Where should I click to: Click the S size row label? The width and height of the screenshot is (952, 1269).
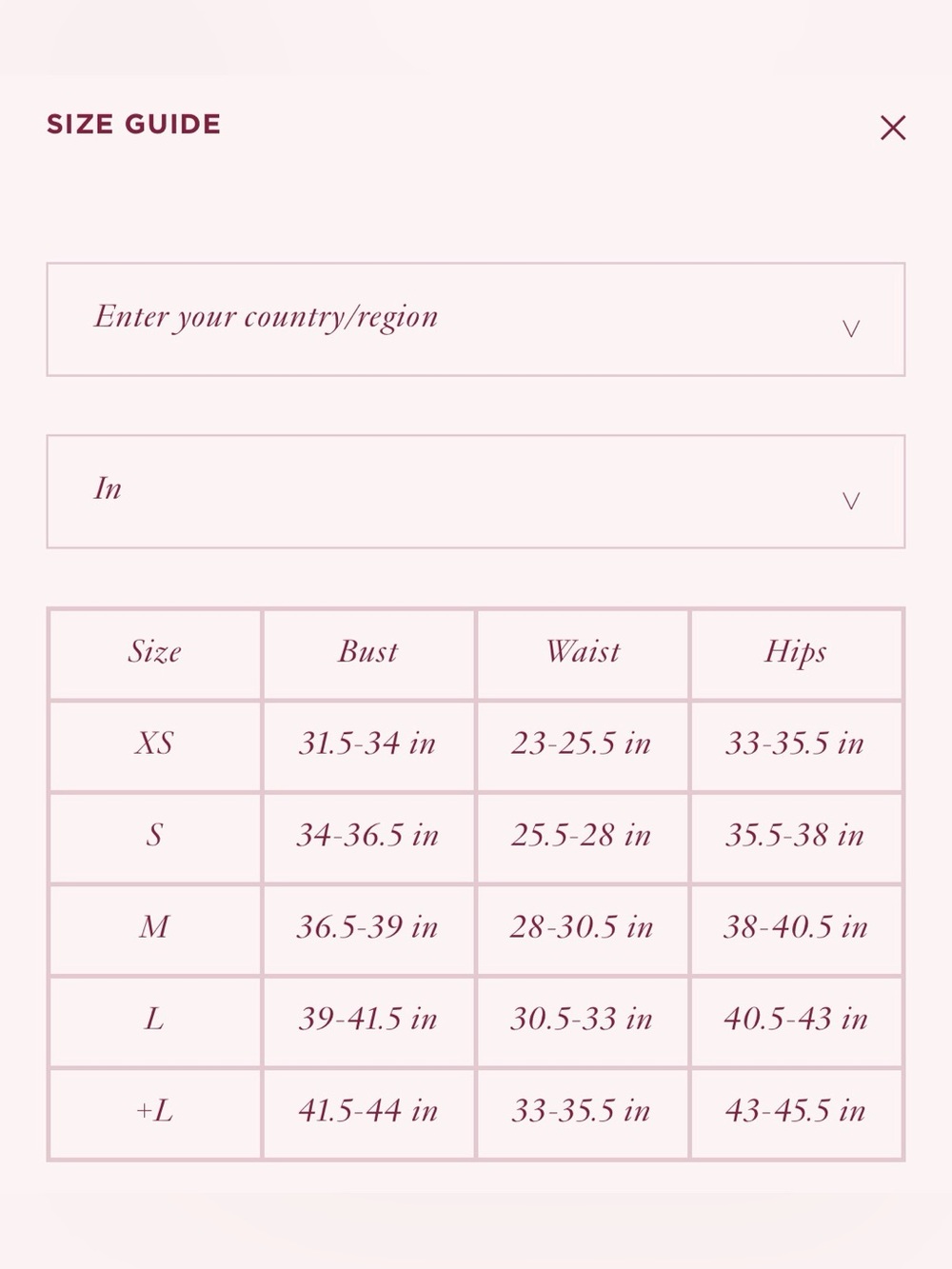point(154,836)
